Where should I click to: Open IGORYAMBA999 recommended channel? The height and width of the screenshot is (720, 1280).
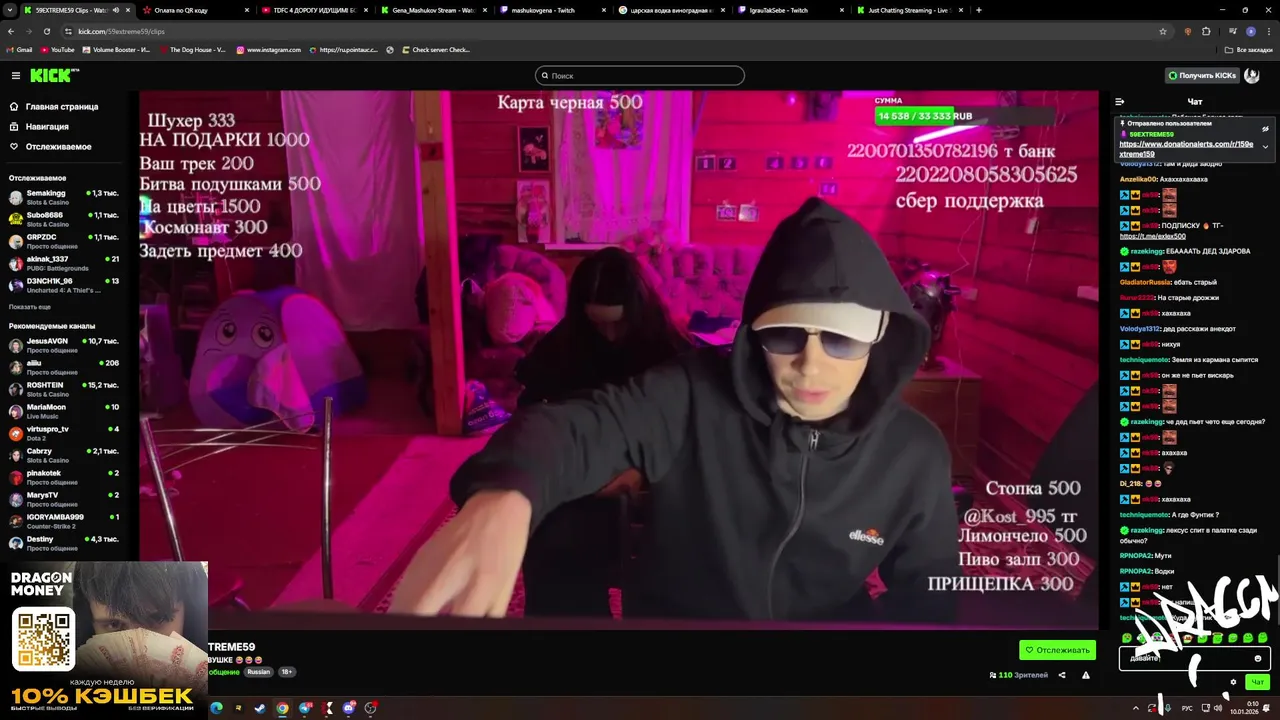[x=63, y=521]
